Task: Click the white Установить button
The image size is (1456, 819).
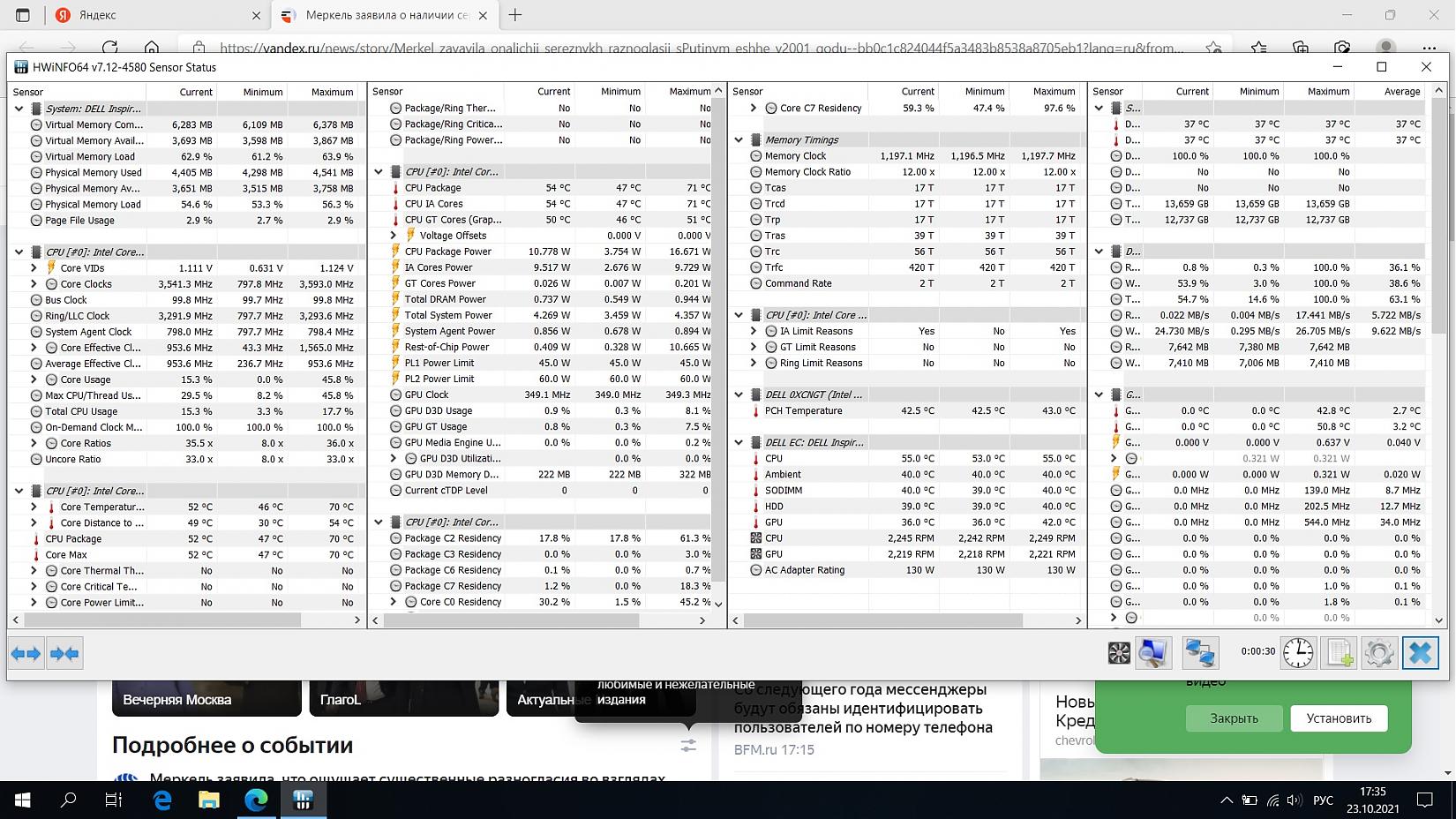Action: click(x=1339, y=718)
